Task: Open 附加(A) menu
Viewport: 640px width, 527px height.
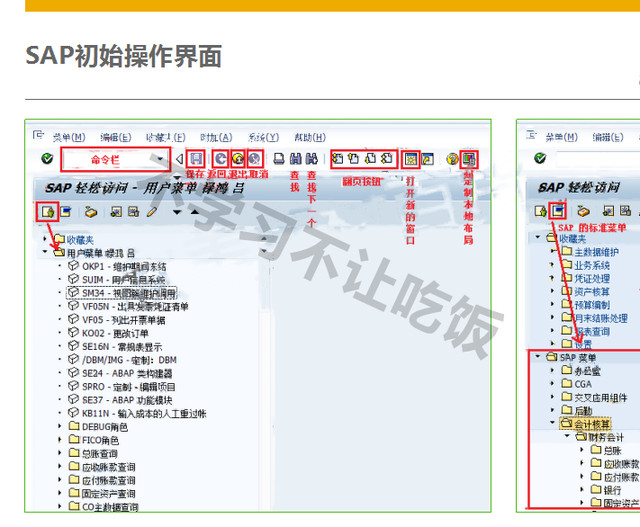Action: coord(216,138)
